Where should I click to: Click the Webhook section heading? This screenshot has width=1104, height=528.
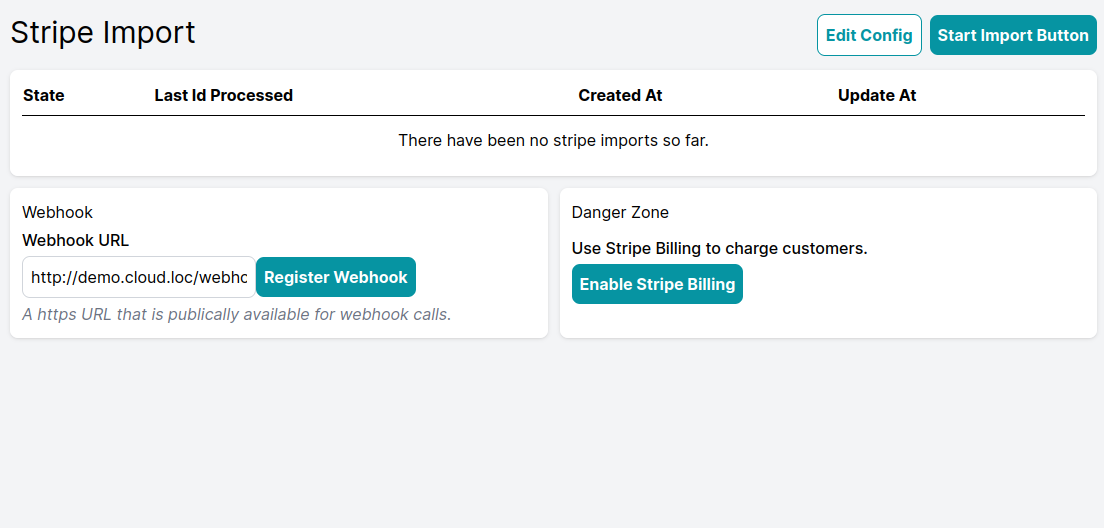pyautogui.click(x=58, y=212)
